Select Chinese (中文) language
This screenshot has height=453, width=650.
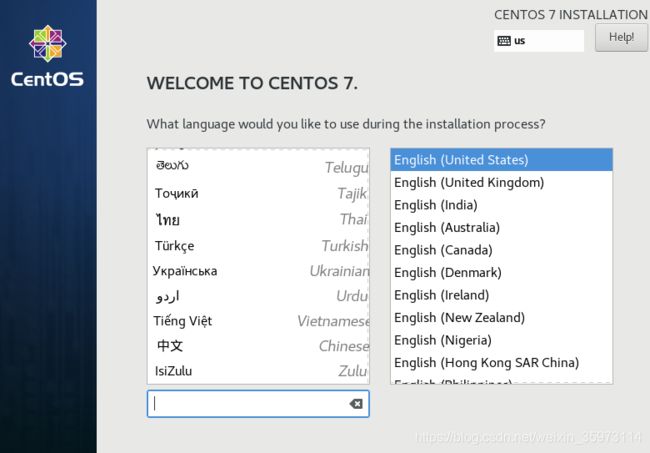[x=258, y=346]
